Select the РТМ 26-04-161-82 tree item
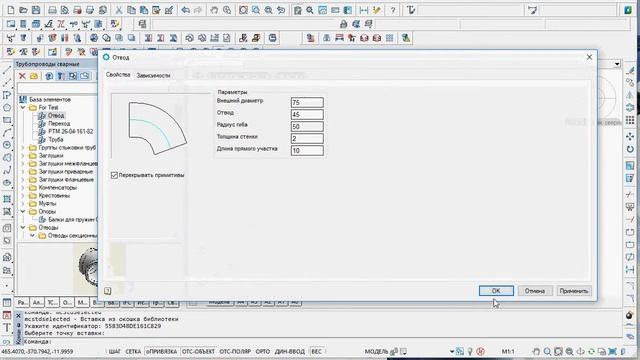 click(x=71, y=131)
